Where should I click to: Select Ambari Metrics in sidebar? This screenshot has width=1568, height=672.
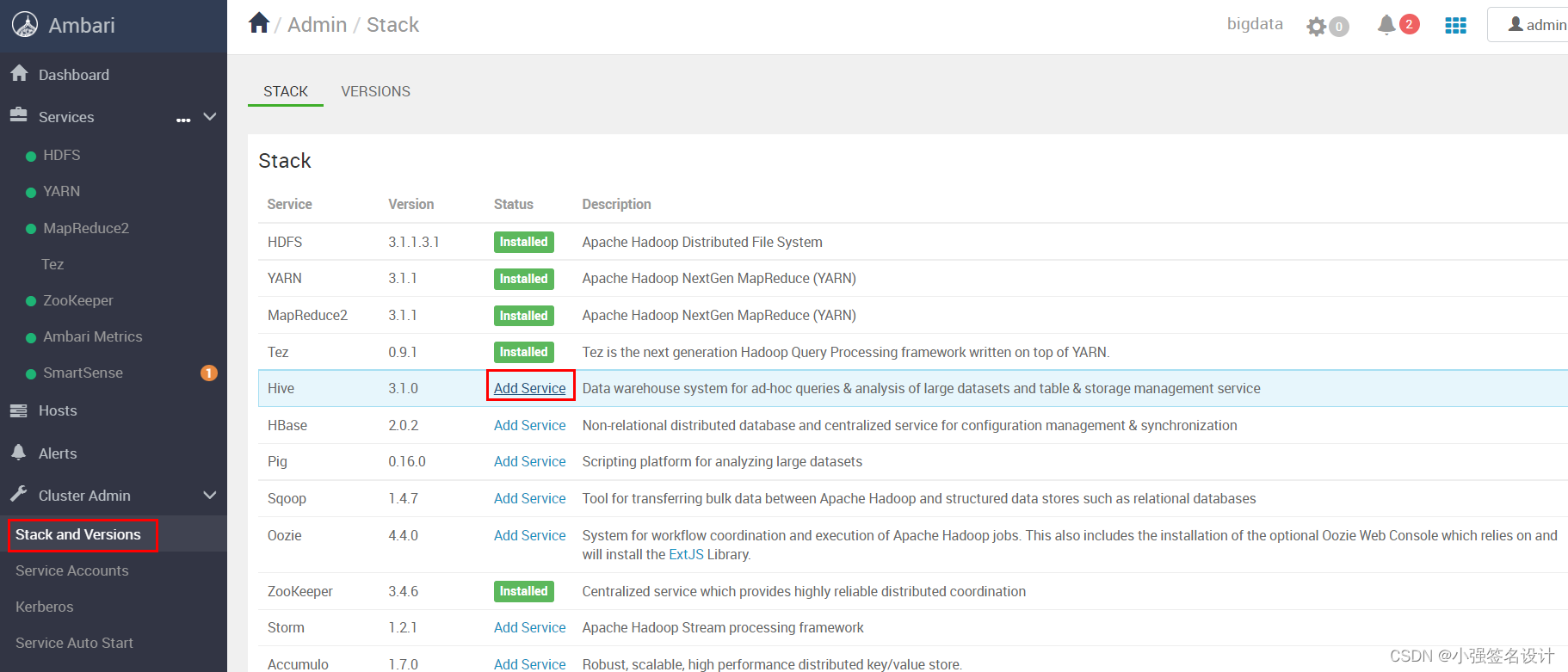93,336
